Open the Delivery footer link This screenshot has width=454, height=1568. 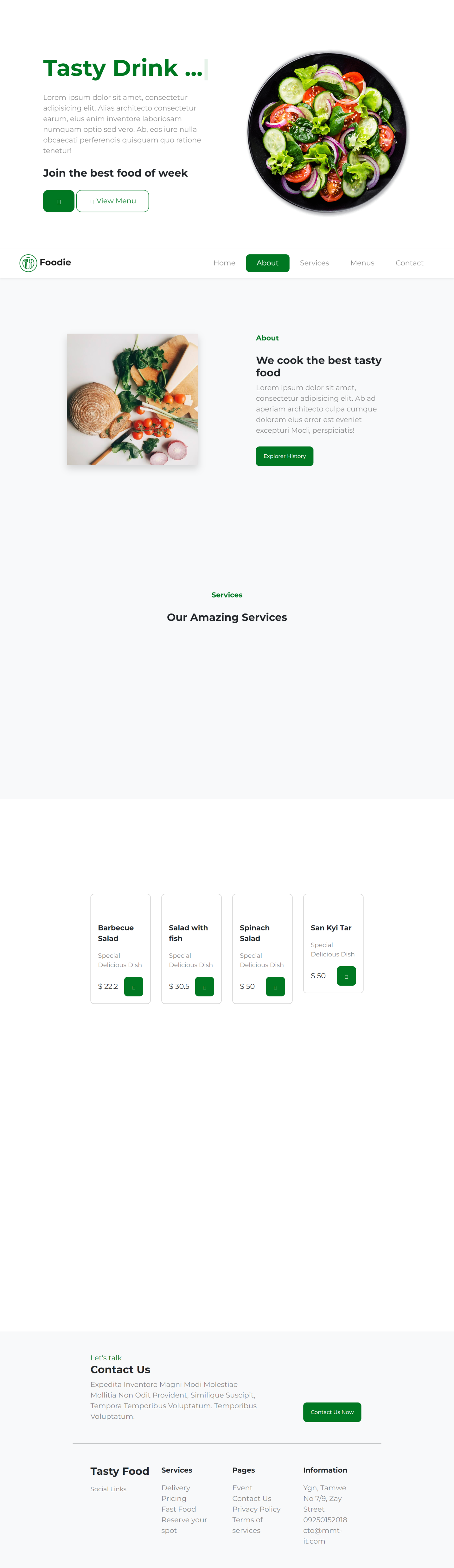[176, 1488]
